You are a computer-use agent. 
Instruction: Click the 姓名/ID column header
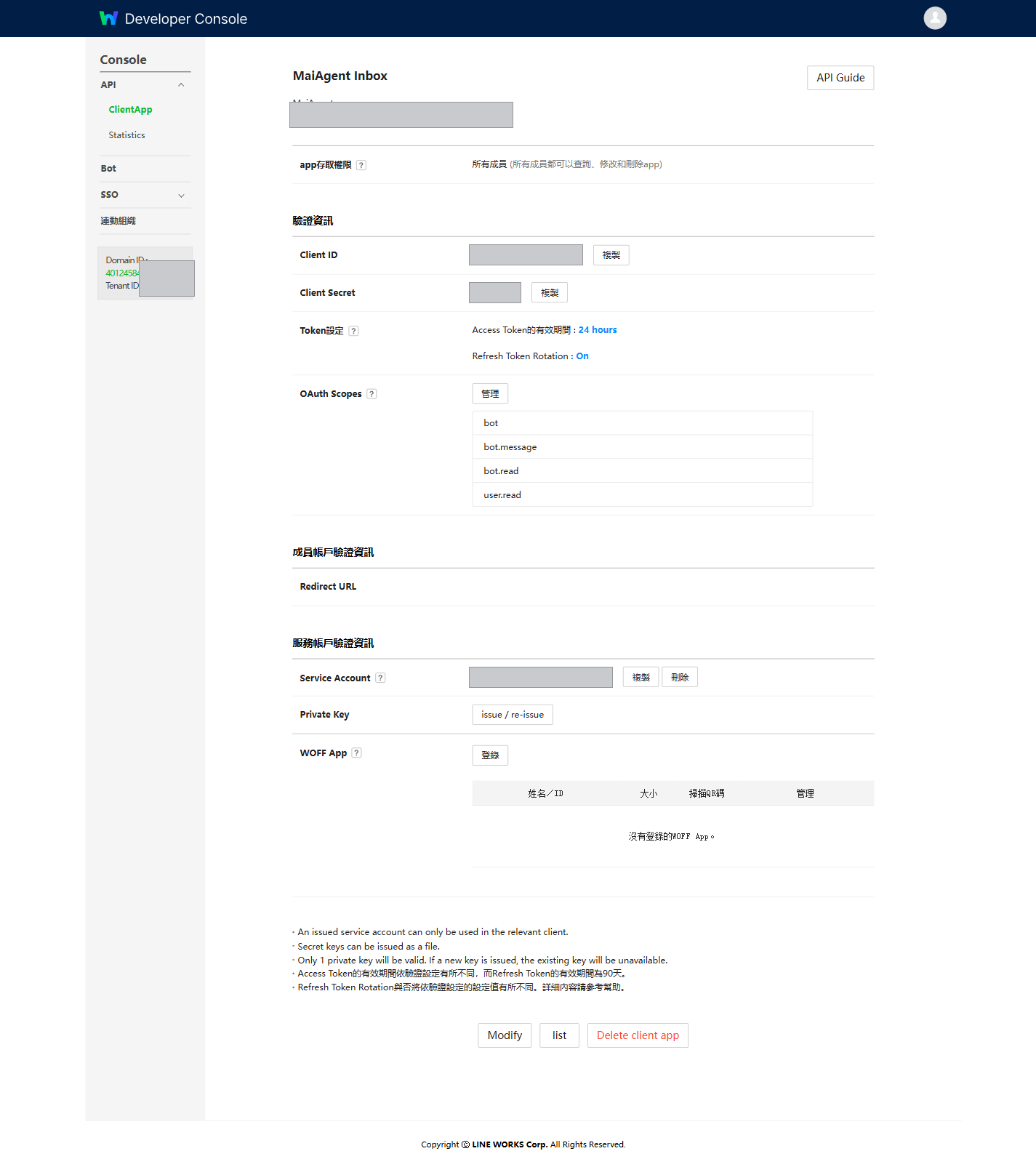tap(545, 794)
